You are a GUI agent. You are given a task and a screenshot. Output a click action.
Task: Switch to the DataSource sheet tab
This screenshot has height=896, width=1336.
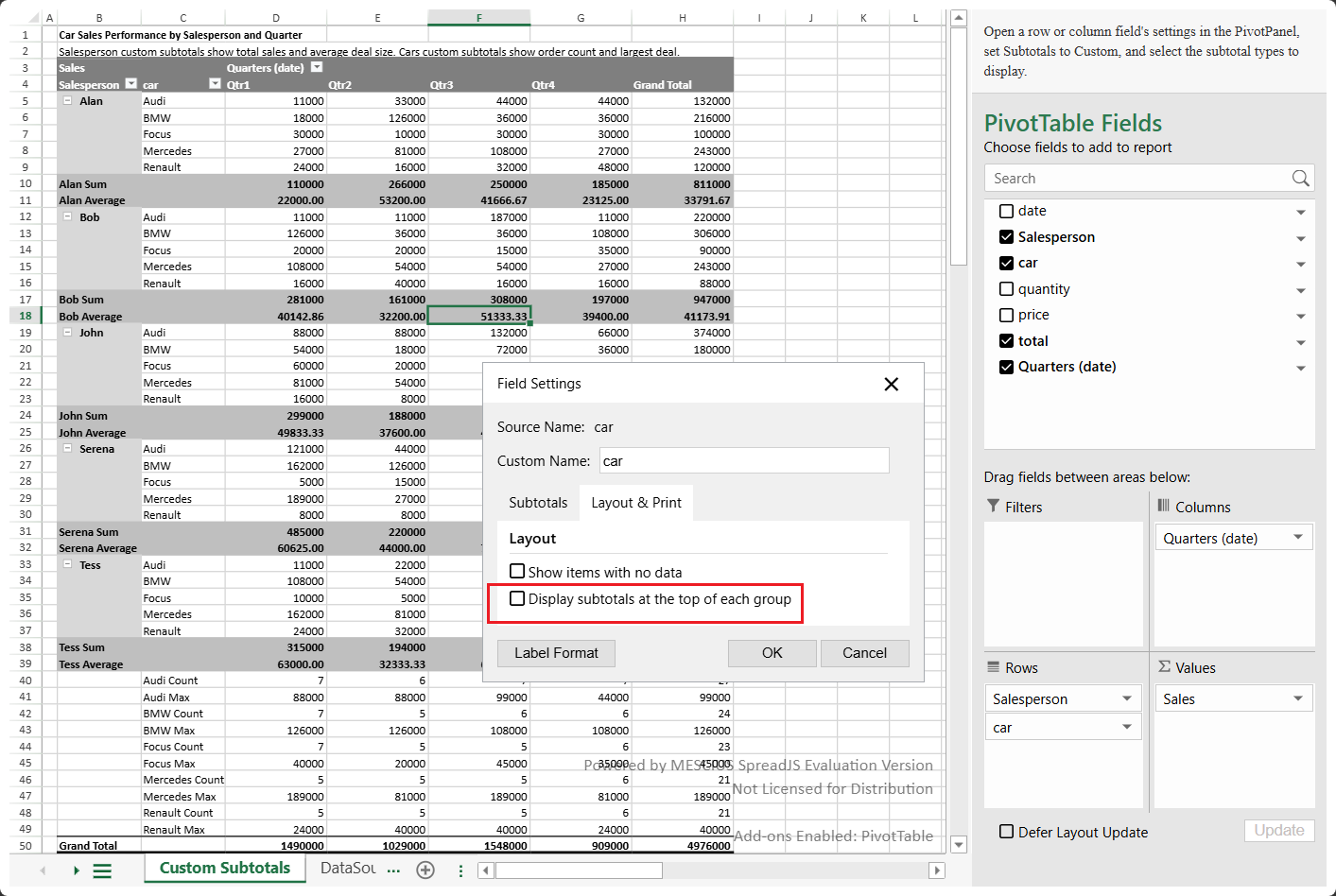click(x=348, y=868)
